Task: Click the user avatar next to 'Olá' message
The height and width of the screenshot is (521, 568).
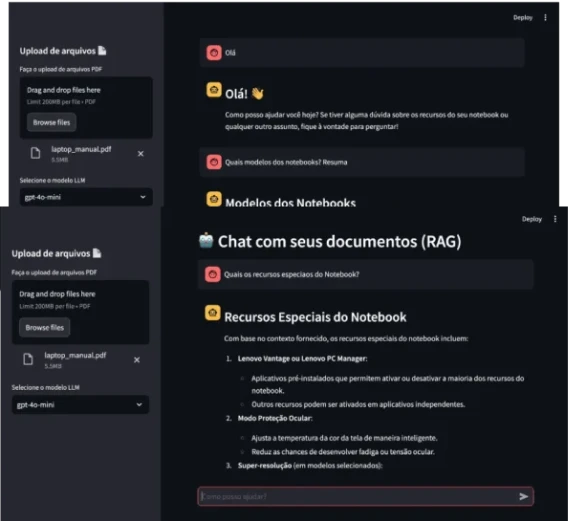Action: 214,53
